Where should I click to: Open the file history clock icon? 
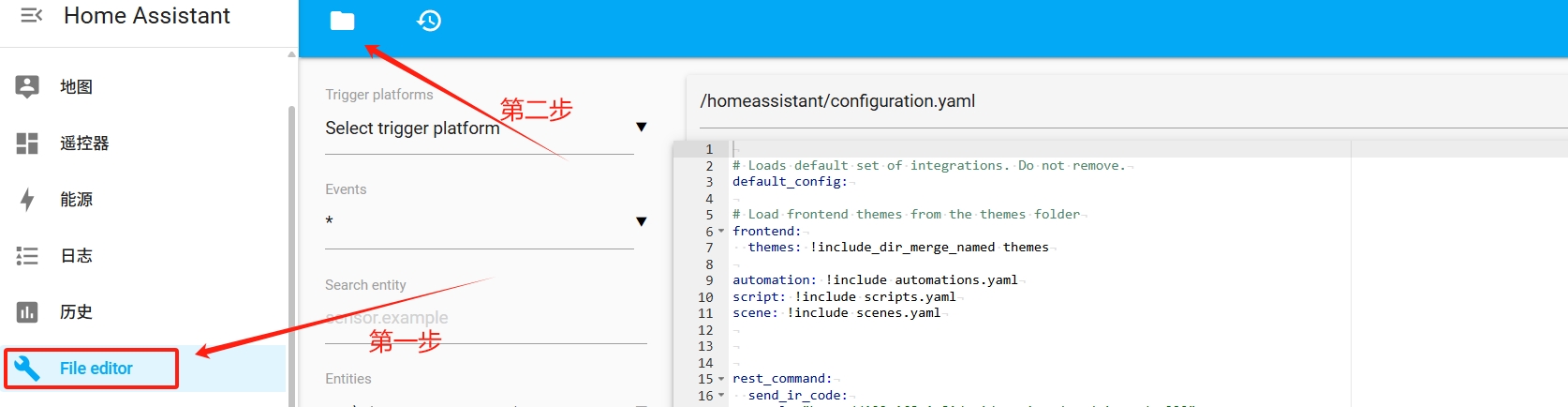tap(429, 21)
